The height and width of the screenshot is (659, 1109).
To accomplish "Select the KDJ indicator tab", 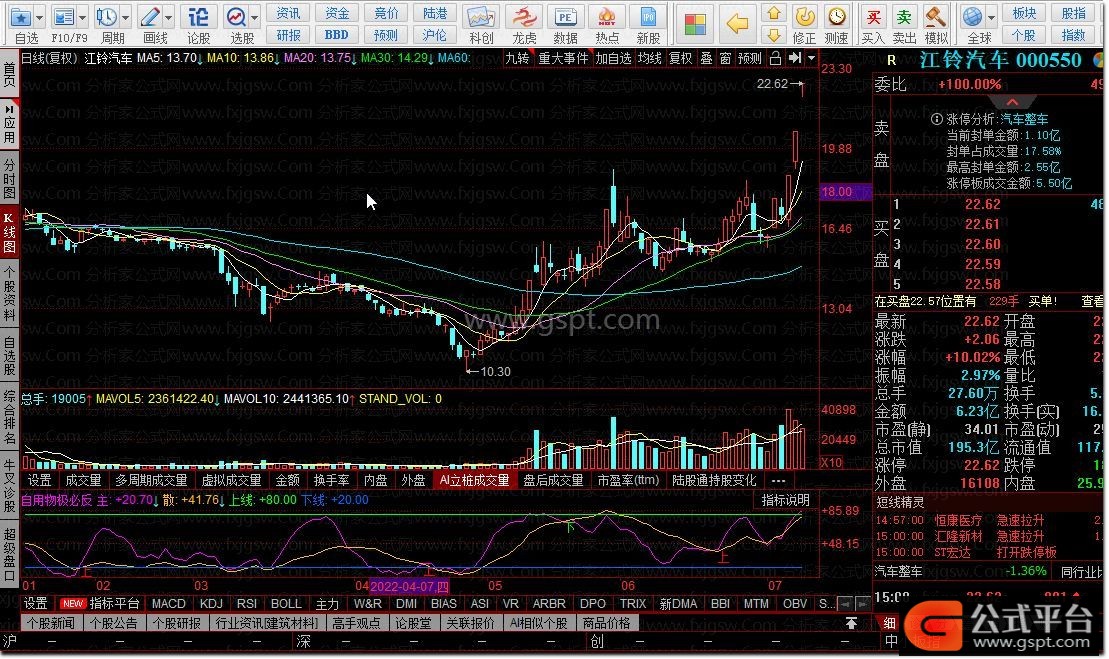I will click(211, 603).
